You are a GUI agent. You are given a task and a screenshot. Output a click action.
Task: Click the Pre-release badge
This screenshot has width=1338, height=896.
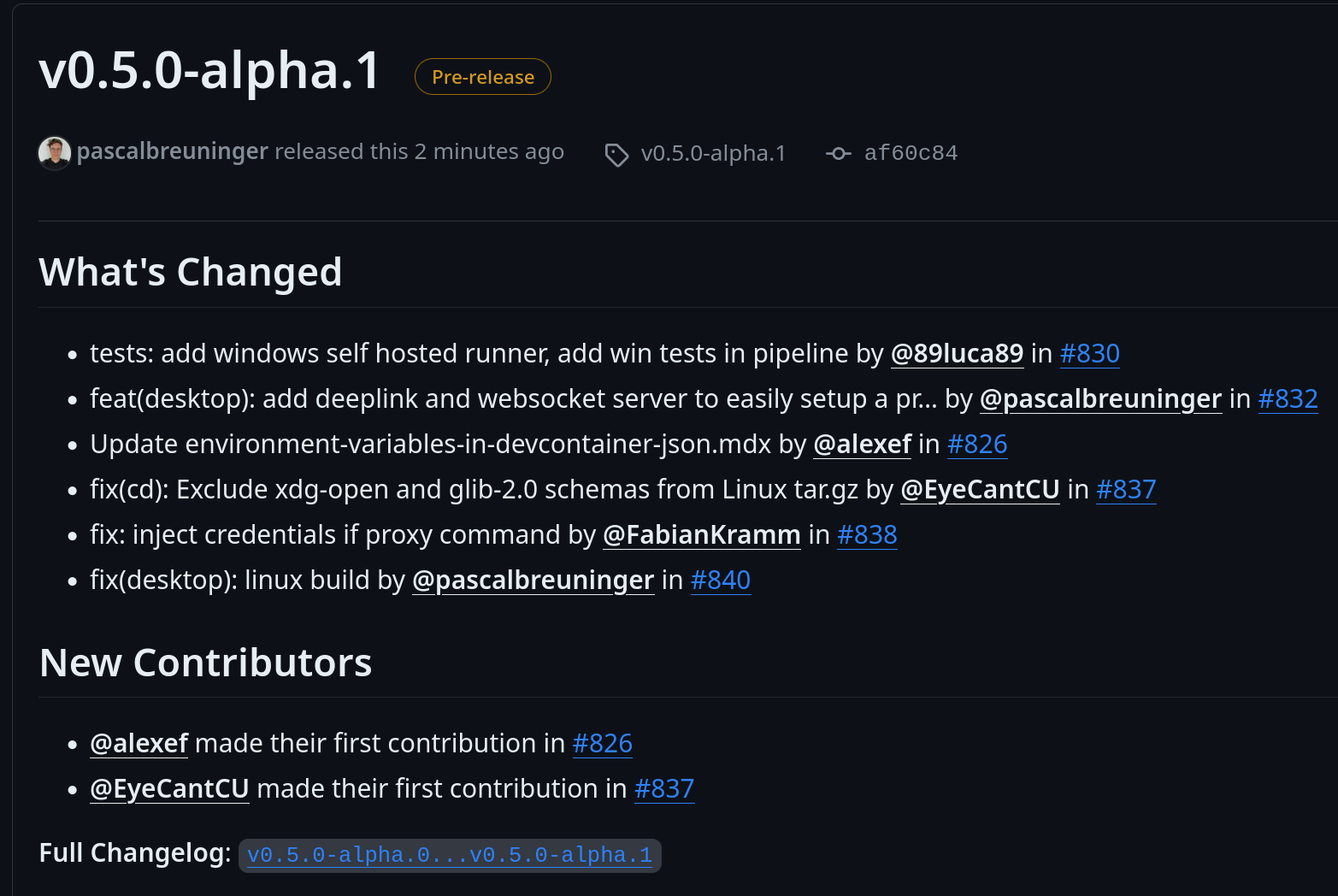point(482,77)
